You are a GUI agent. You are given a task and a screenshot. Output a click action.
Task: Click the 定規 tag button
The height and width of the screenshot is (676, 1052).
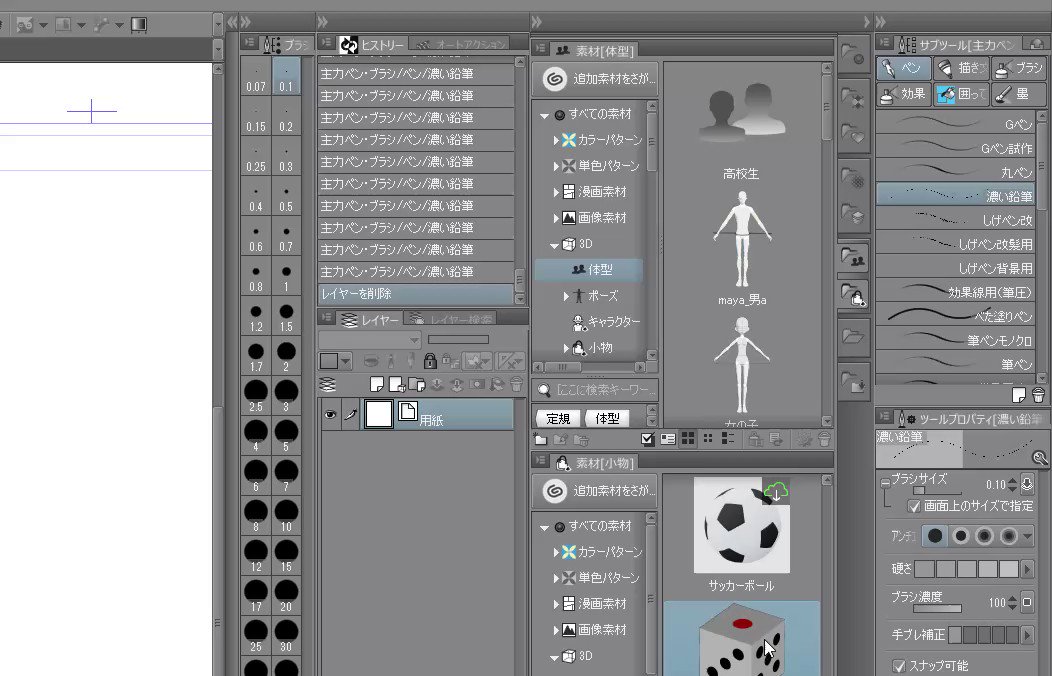coord(558,418)
